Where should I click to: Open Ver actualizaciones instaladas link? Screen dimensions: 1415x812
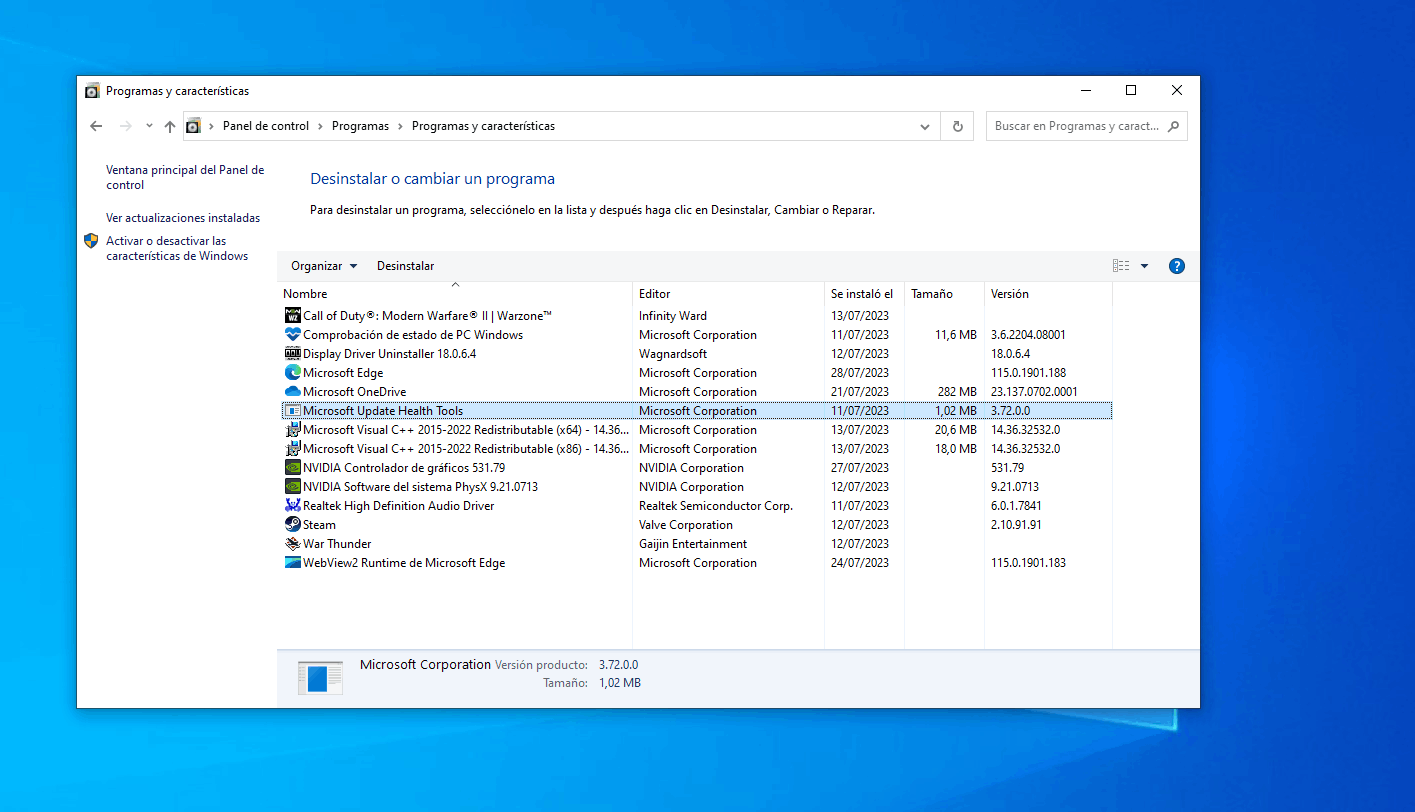pos(183,218)
